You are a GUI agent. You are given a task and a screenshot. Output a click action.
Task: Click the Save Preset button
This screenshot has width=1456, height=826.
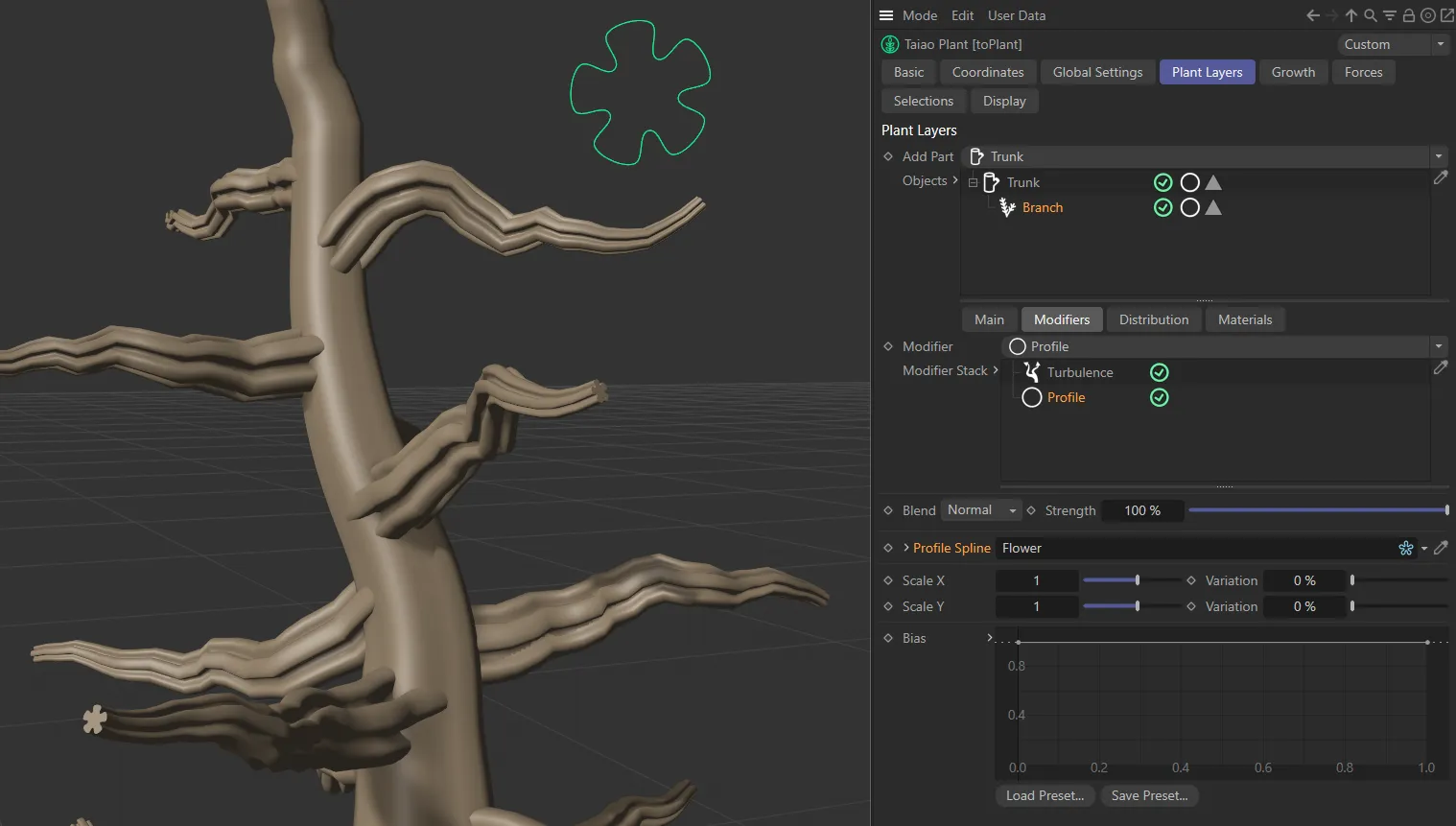[1148, 795]
